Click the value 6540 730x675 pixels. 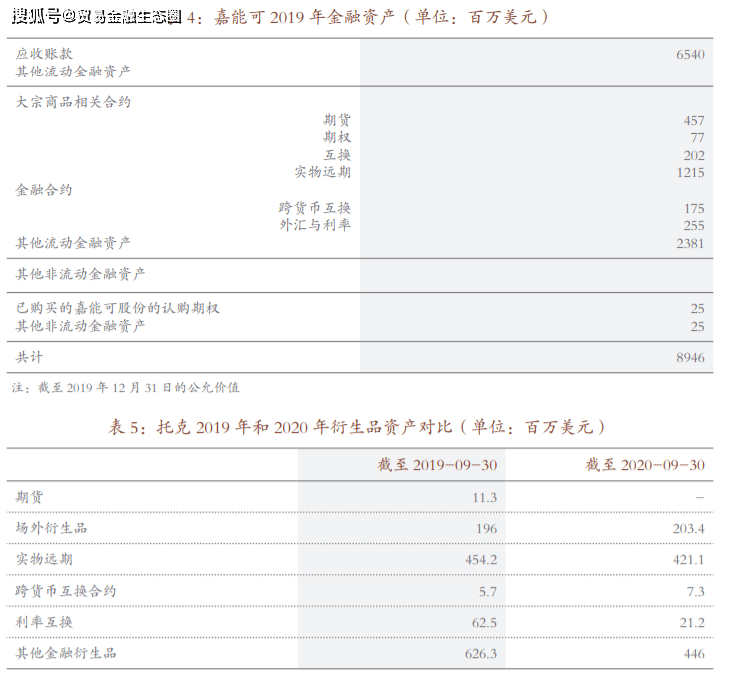(x=690, y=54)
